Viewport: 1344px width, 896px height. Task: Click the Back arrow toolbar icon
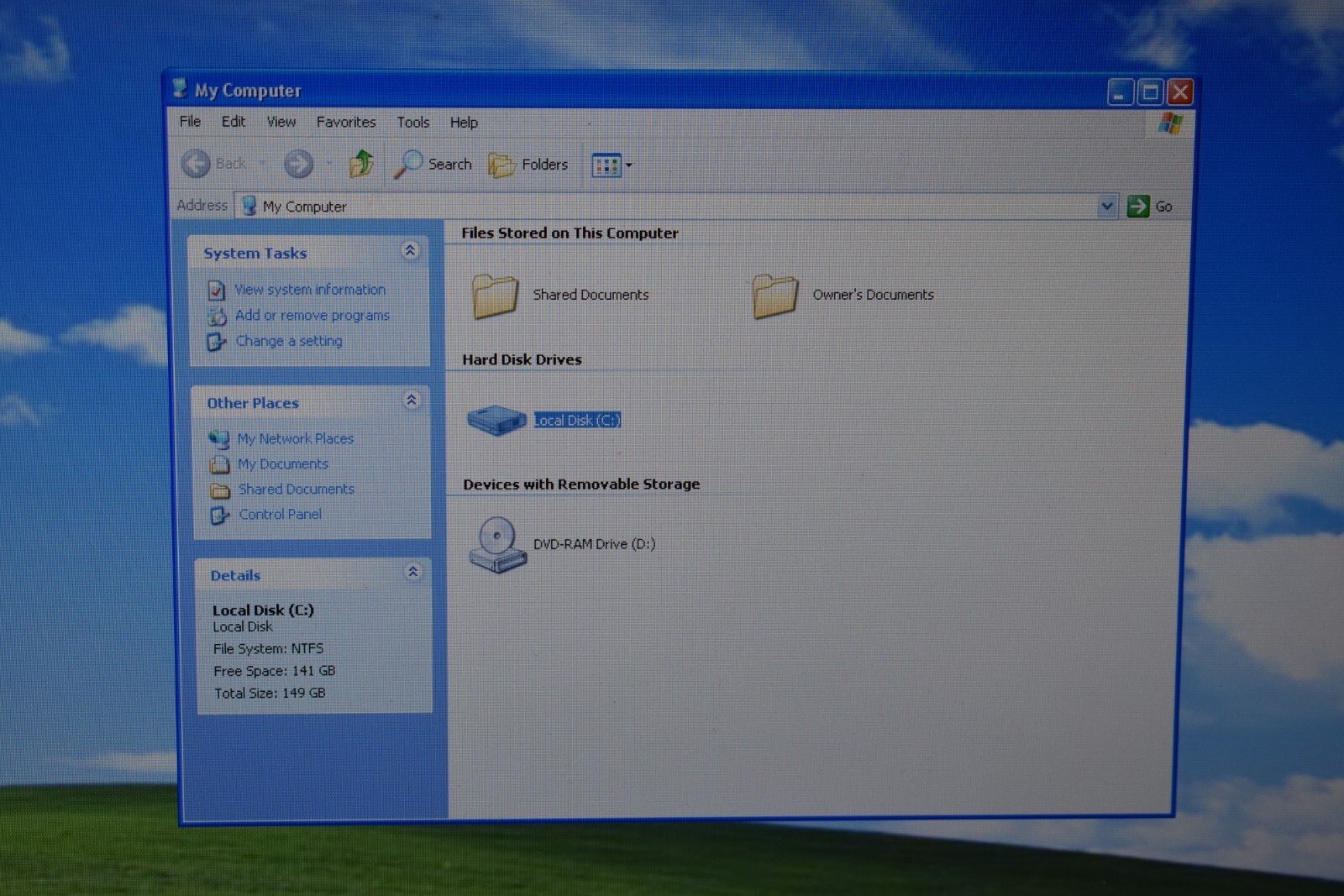196,163
